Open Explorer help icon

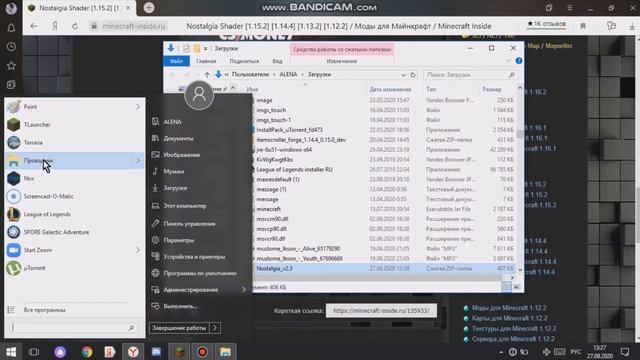(519, 61)
